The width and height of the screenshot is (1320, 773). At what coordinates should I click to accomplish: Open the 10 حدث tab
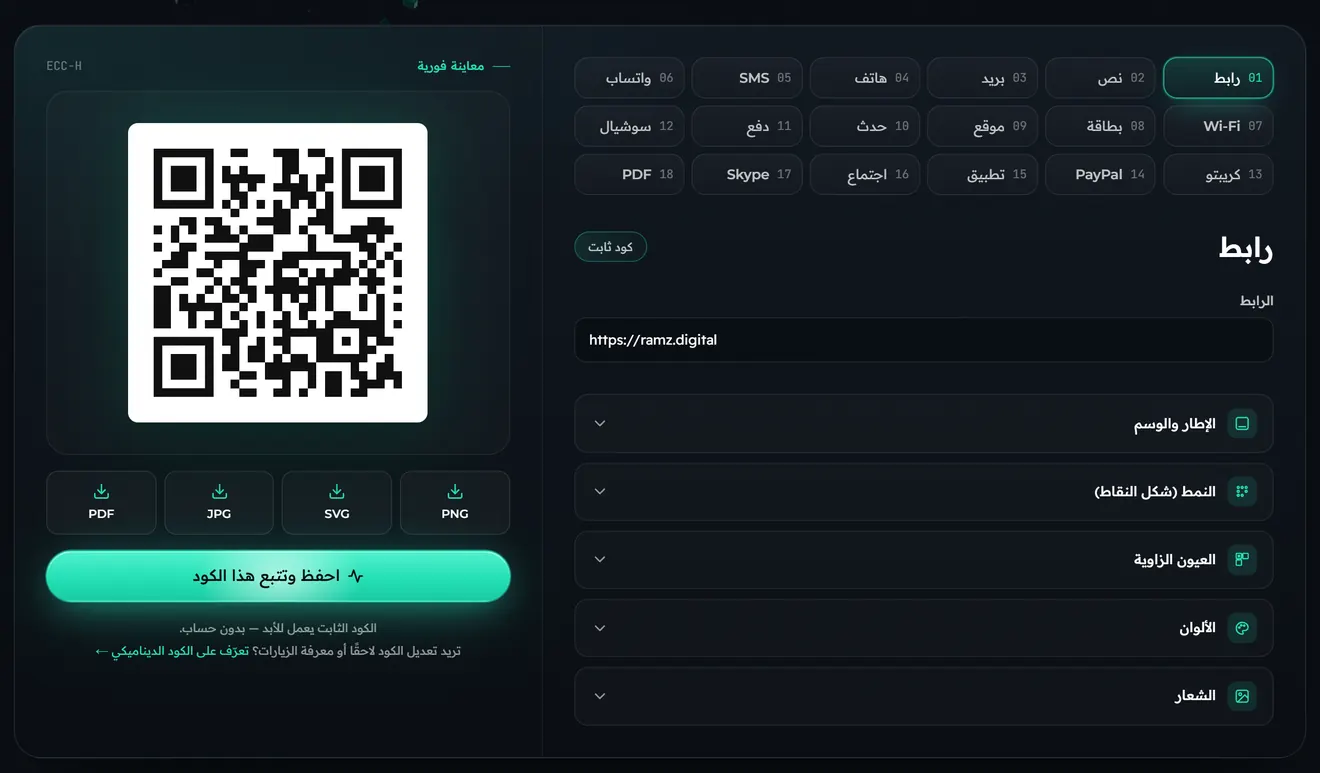(x=865, y=126)
